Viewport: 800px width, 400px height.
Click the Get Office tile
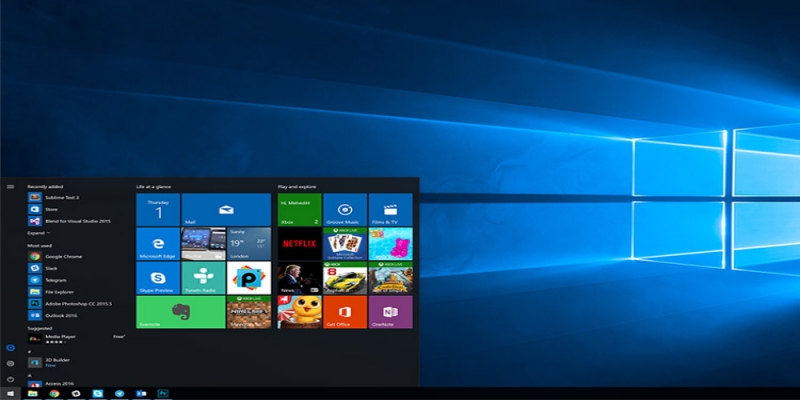[345, 312]
